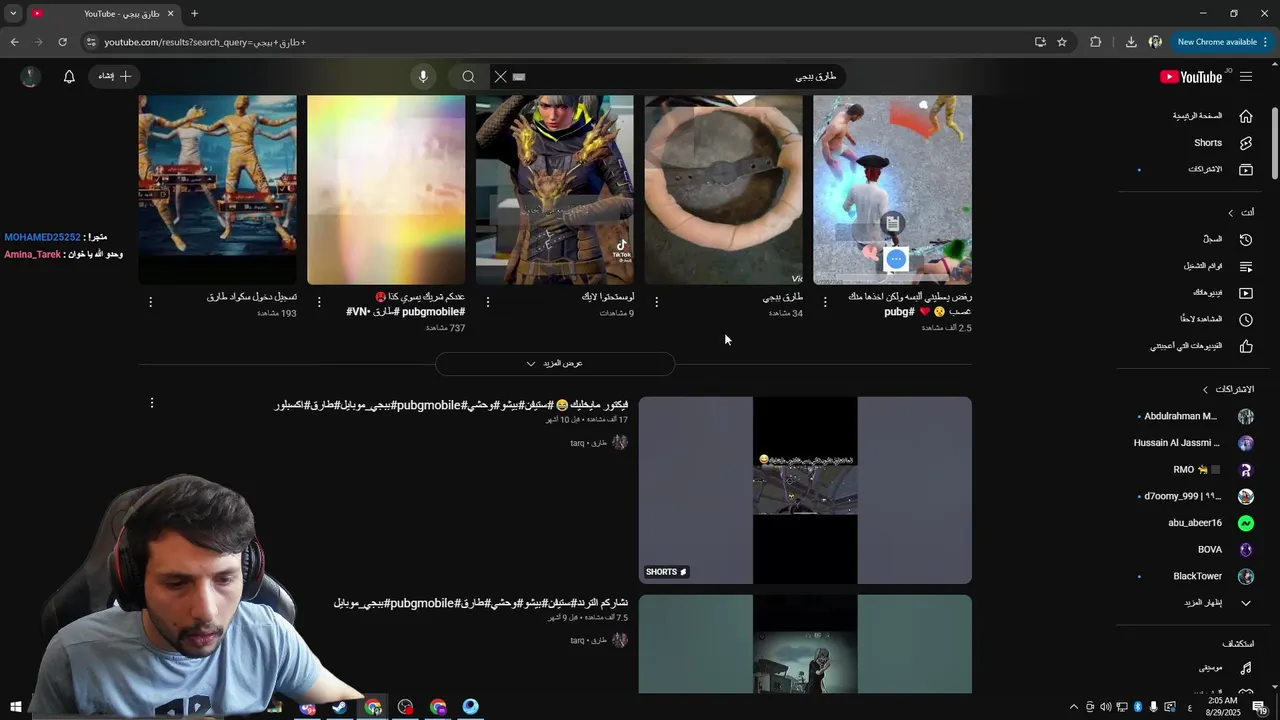Open the account avatar on the YouTube header
The width and height of the screenshot is (1280, 720).
[x=30, y=77]
